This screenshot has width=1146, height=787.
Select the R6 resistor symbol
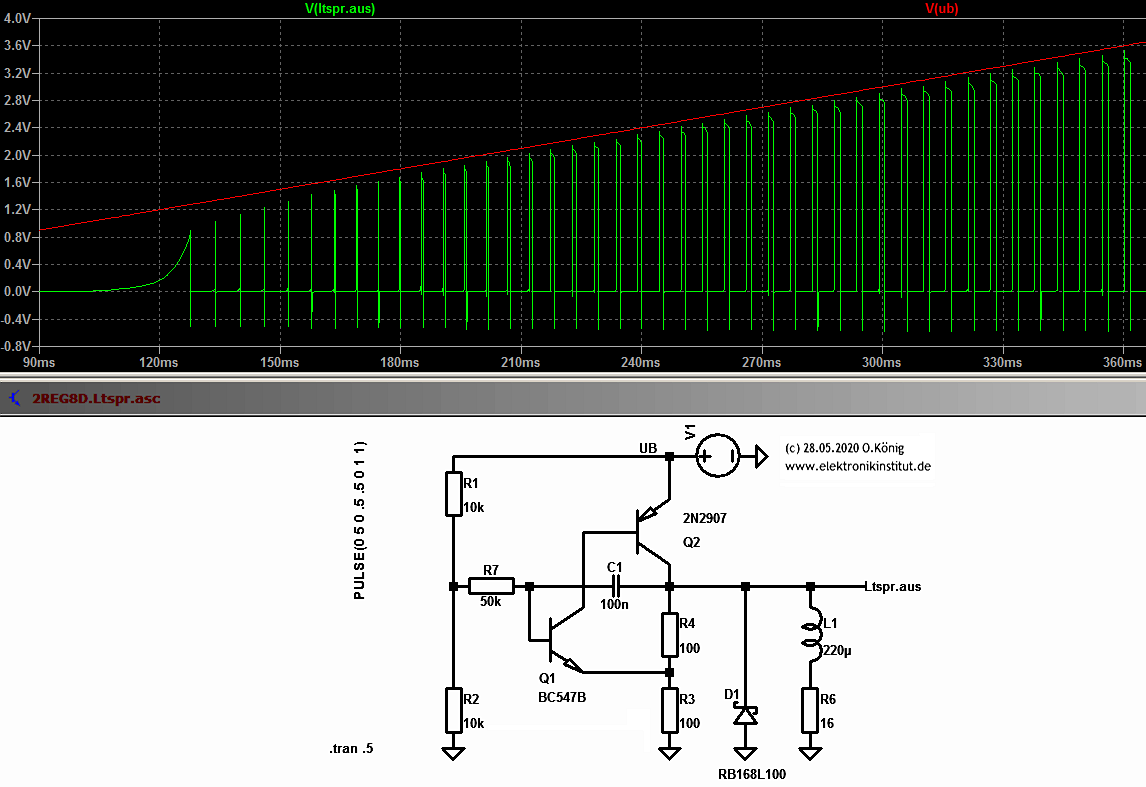coord(808,712)
